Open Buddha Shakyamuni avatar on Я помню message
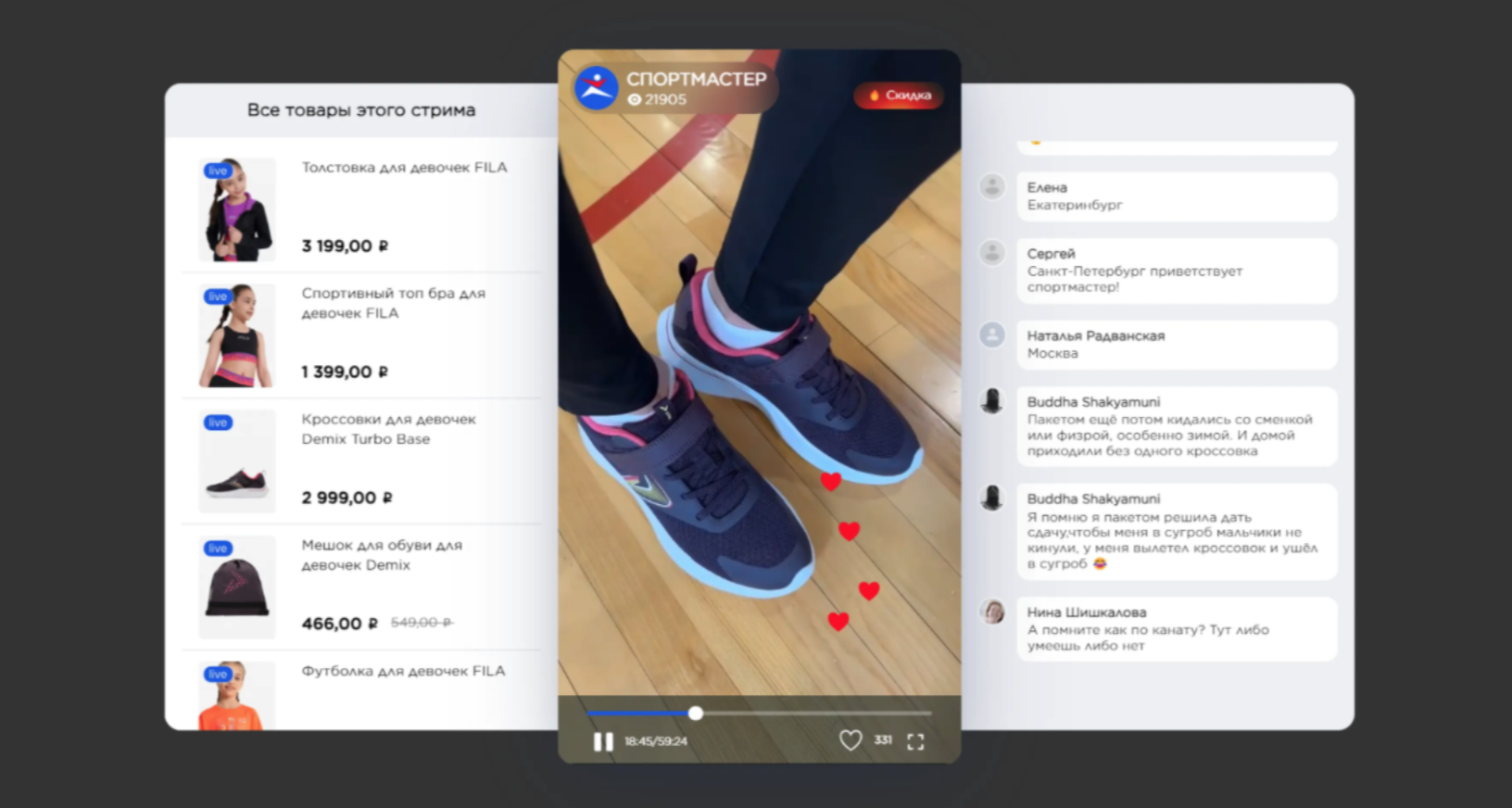This screenshot has height=808, width=1512. tap(992, 498)
